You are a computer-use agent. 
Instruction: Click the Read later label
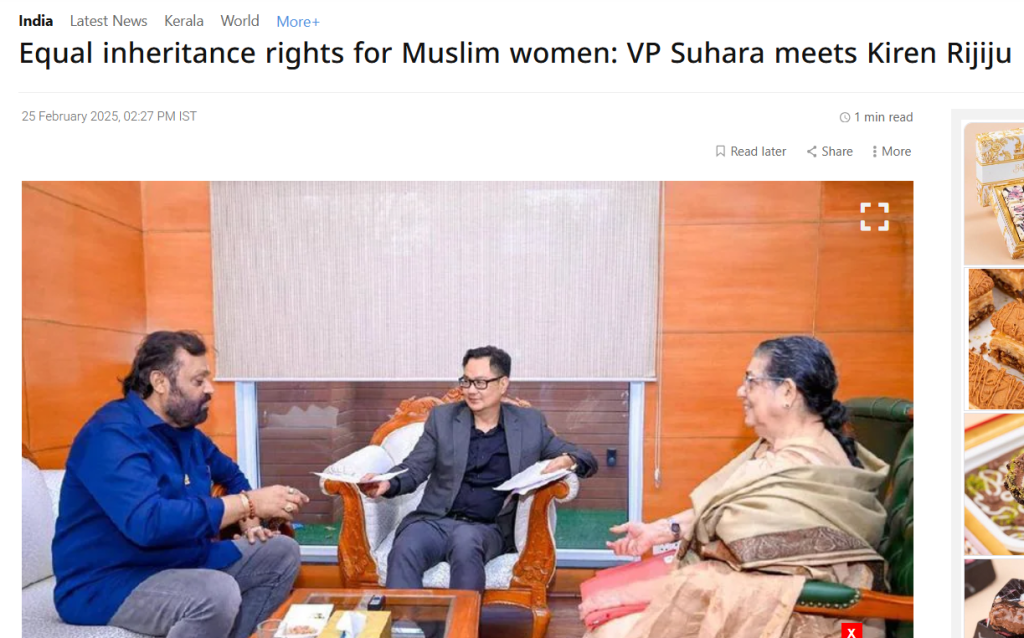(758, 152)
